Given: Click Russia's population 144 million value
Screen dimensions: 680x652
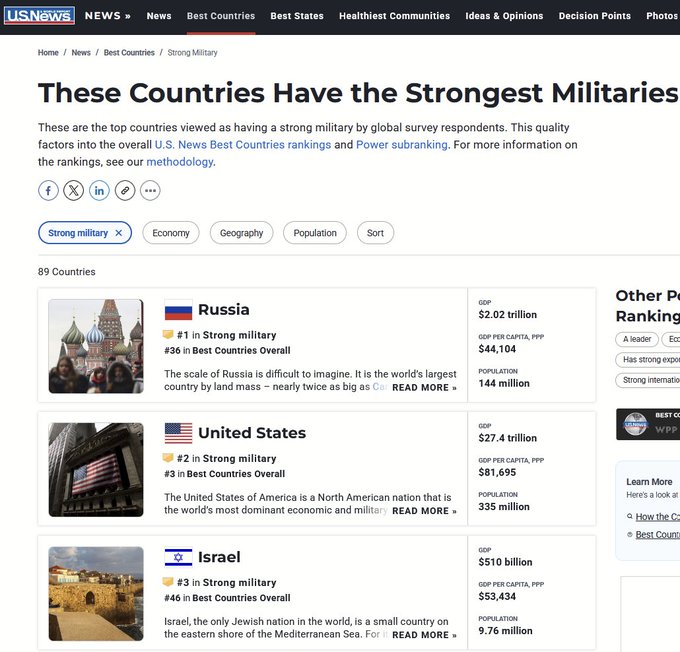Looking at the screenshot, I should tap(504, 383).
